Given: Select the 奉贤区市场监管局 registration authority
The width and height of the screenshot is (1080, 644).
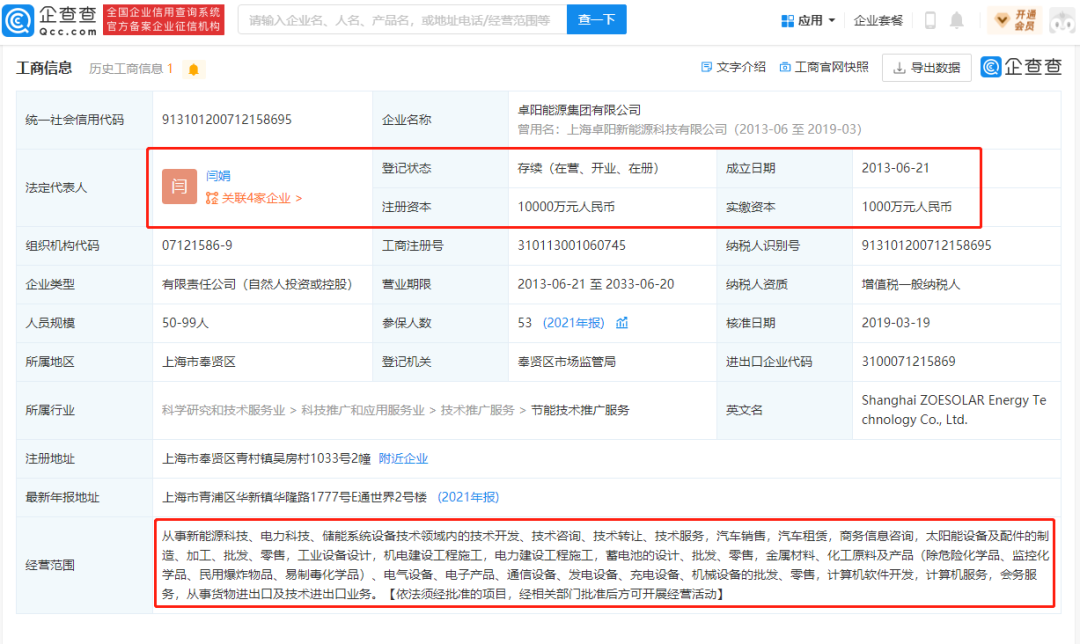Looking at the screenshot, I should pyautogui.click(x=566, y=362).
